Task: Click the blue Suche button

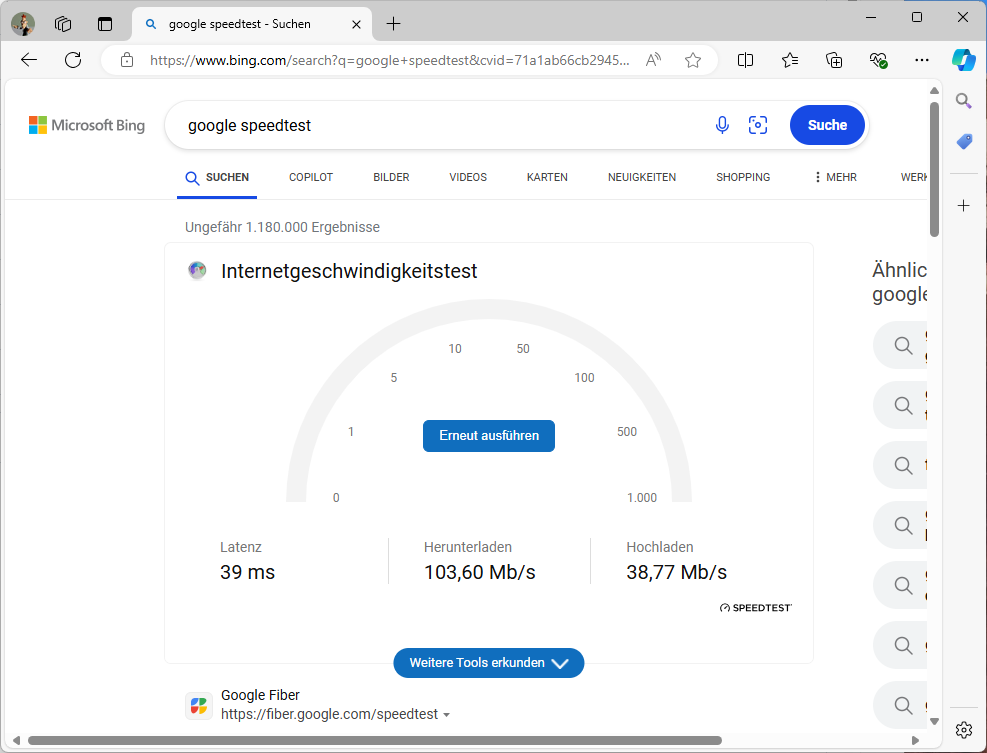Action: (827, 125)
